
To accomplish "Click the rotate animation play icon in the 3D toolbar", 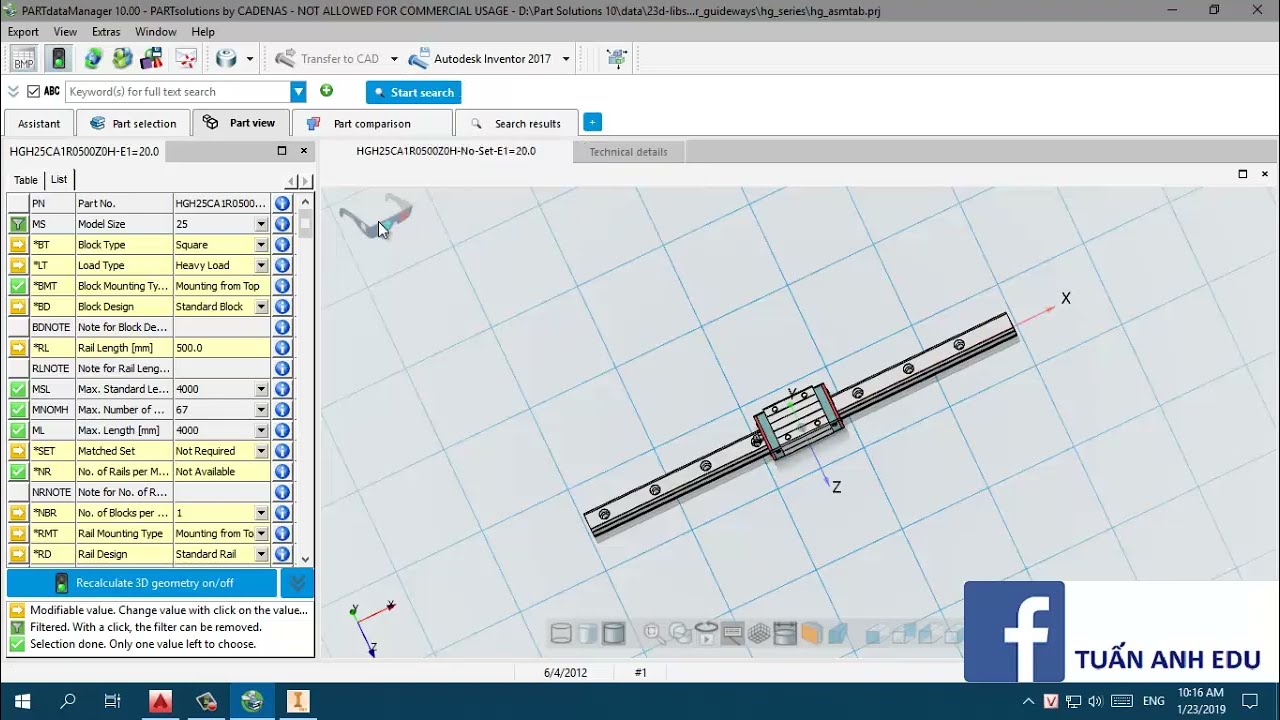I will tap(706, 633).
